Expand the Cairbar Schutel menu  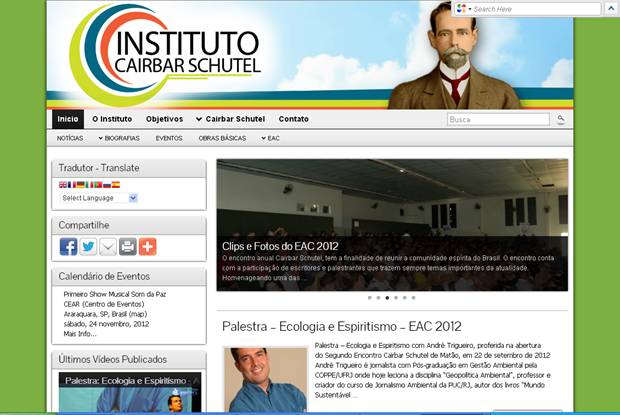[231, 119]
